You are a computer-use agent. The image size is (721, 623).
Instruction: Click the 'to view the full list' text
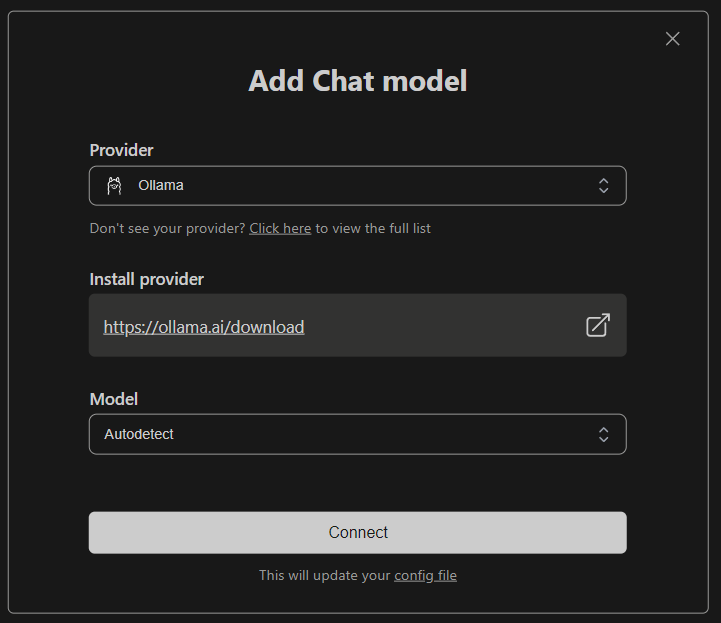pos(373,228)
